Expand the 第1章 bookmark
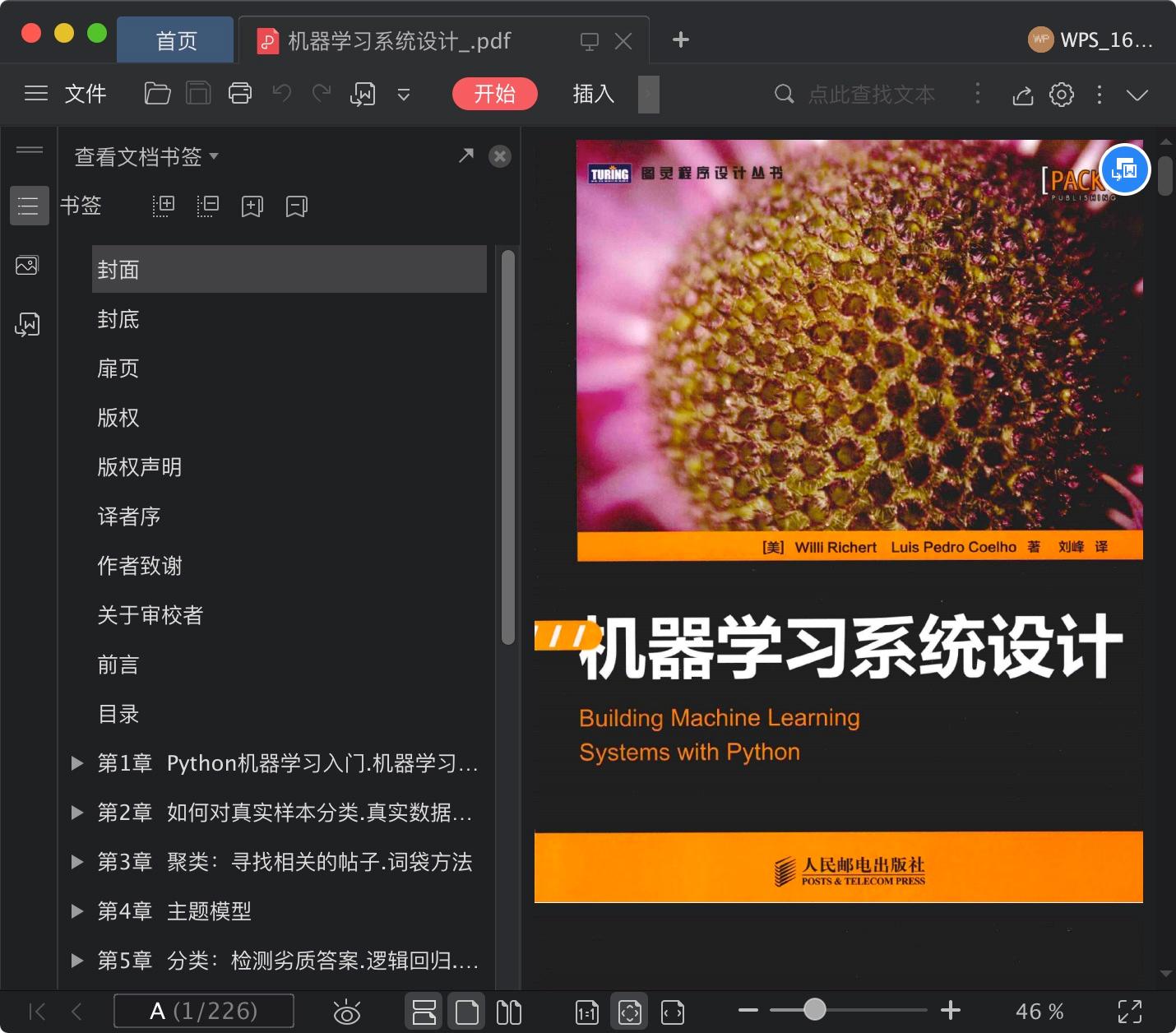This screenshot has width=1176, height=1033. (77, 763)
